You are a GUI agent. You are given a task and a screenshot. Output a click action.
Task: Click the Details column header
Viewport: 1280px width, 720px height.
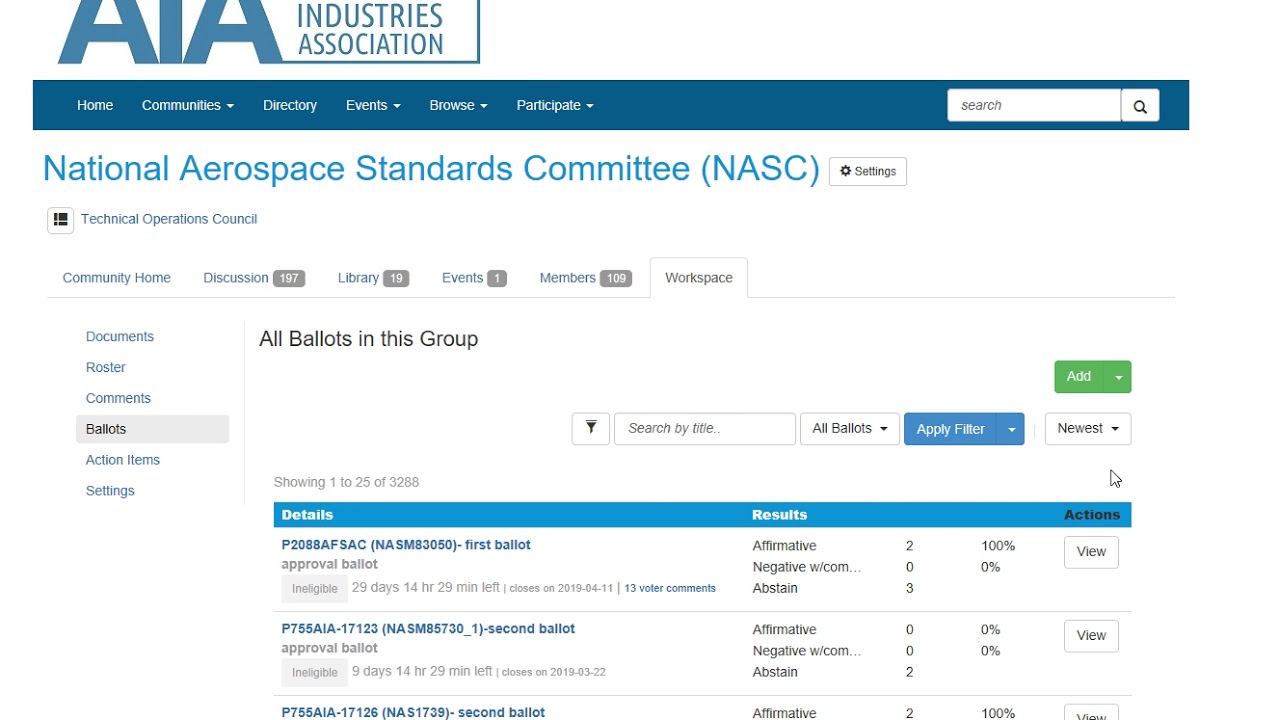pos(307,515)
